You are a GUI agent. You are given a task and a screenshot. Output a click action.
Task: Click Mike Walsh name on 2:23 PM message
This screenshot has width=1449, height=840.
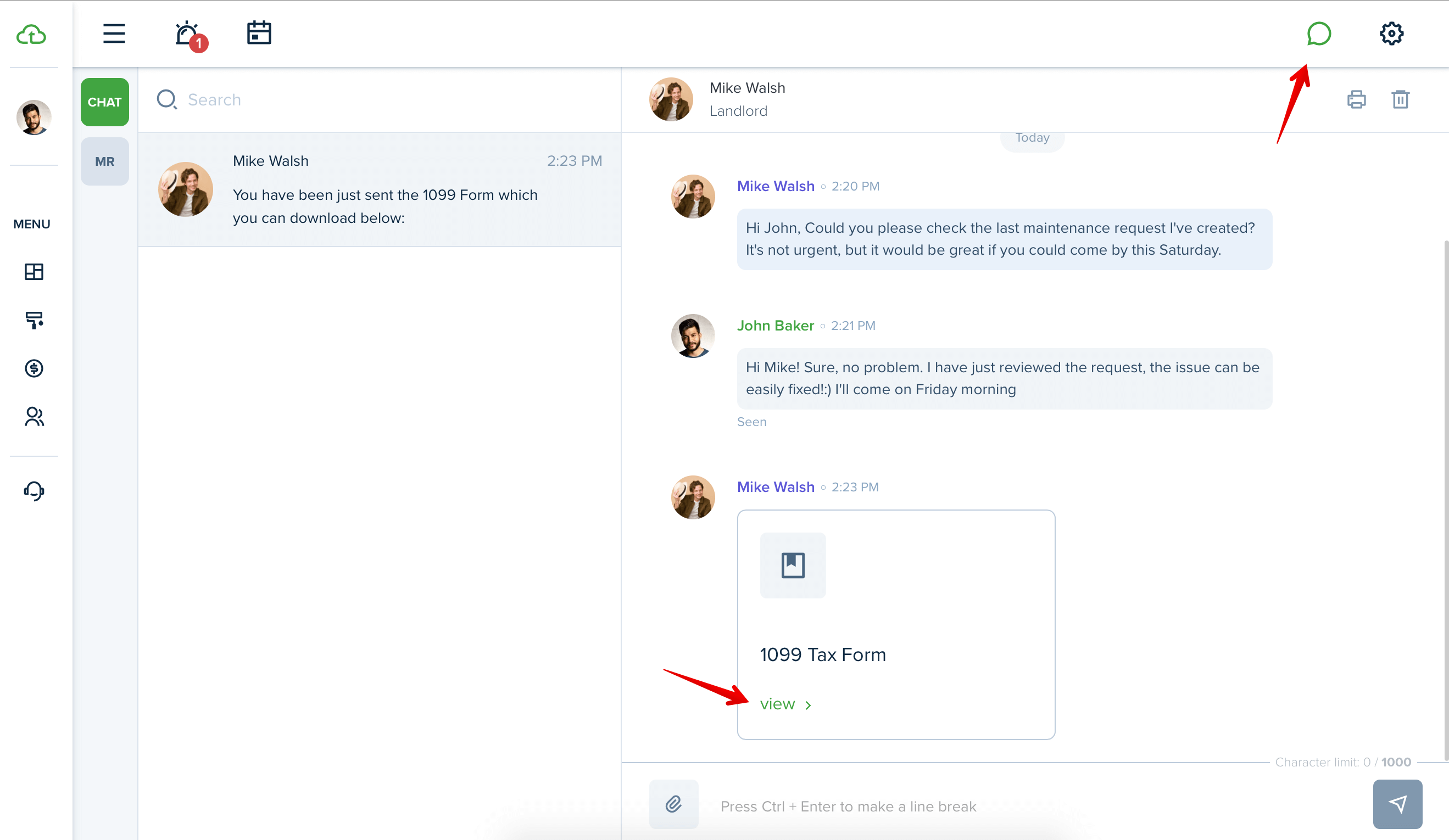point(776,487)
